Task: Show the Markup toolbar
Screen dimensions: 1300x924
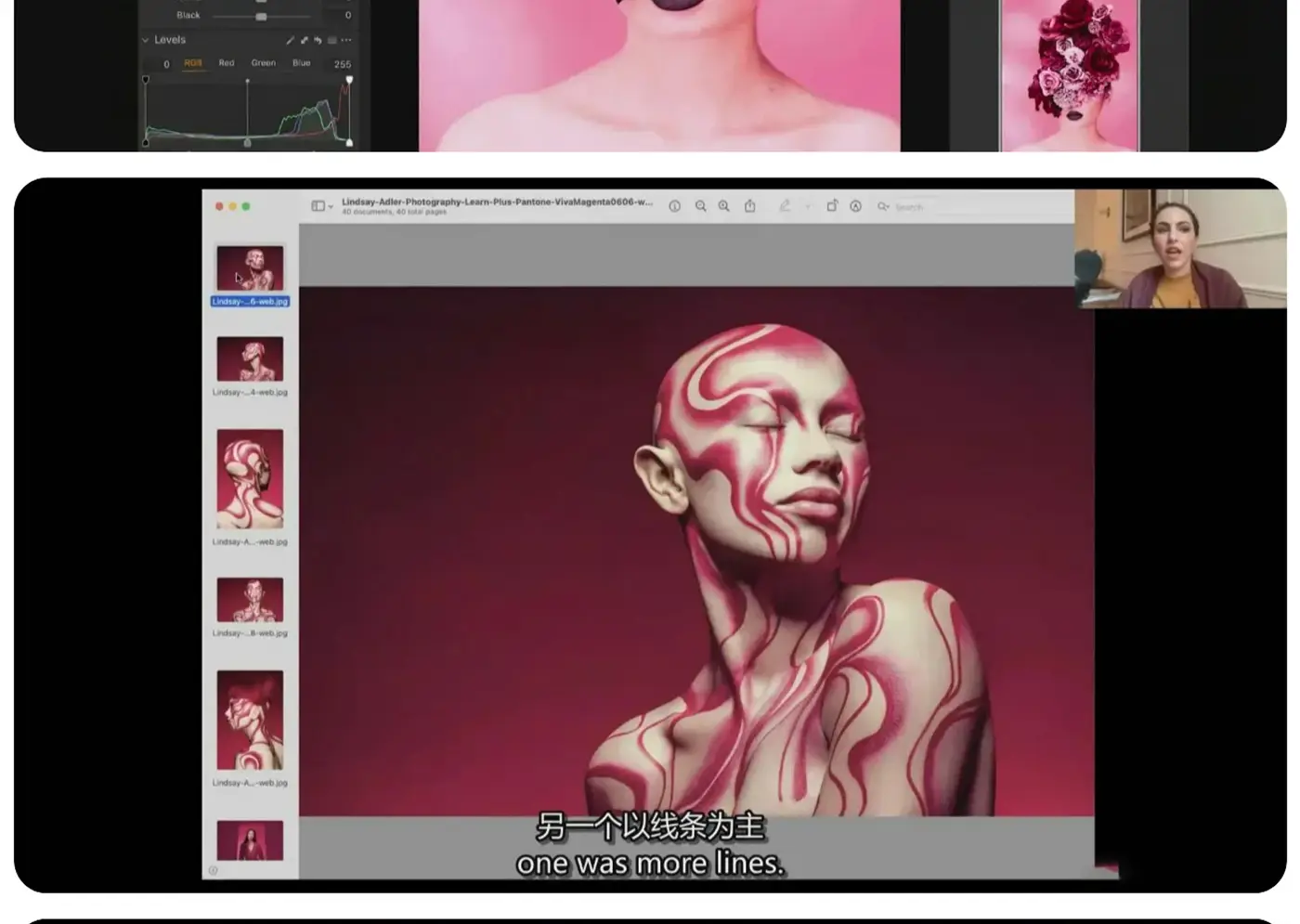Action: click(x=855, y=206)
